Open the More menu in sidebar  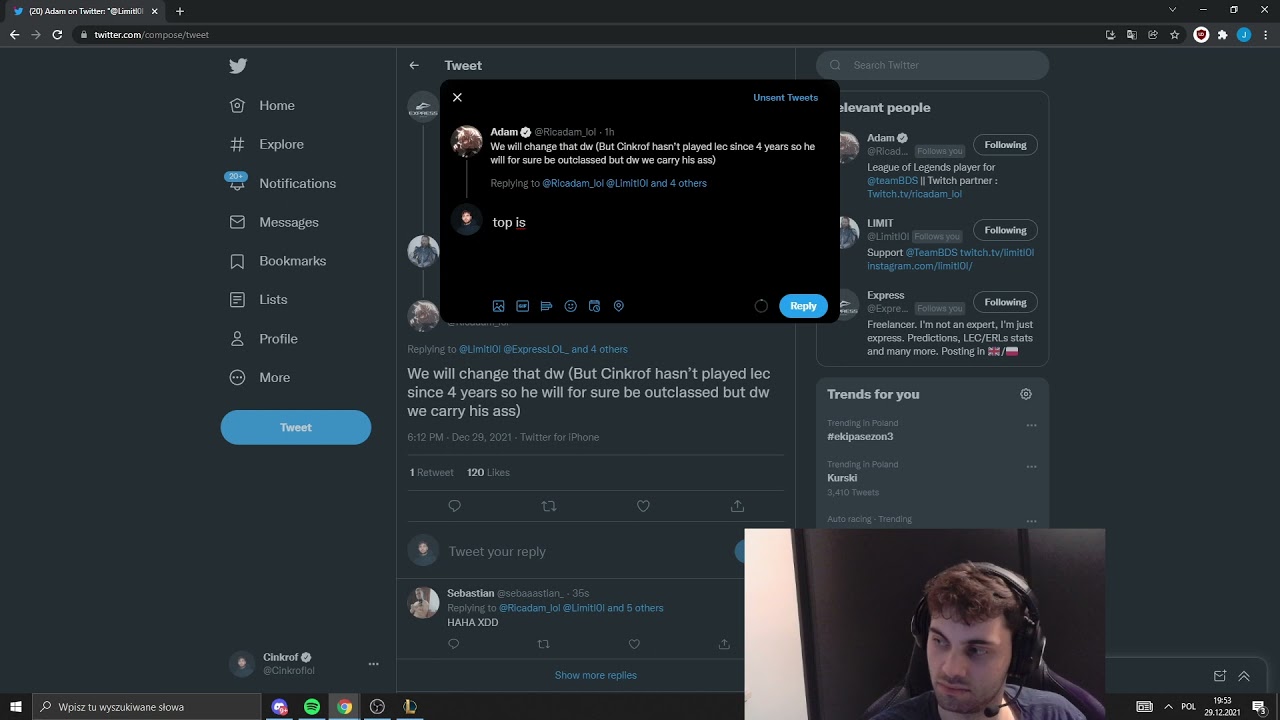(260, 377)
